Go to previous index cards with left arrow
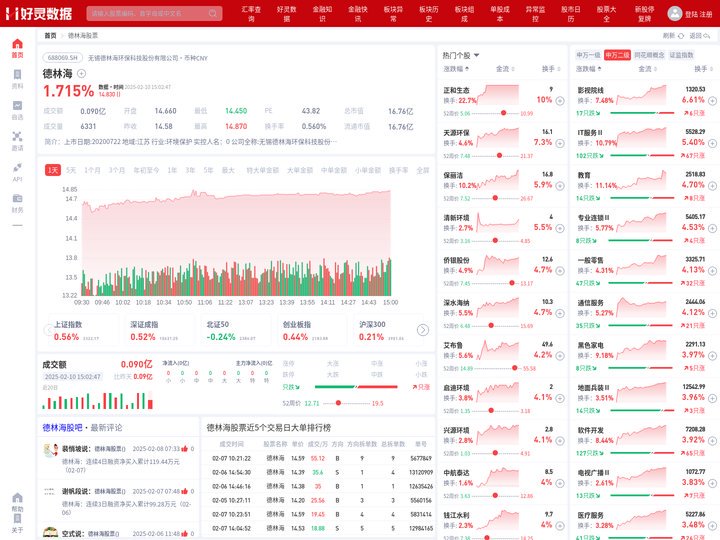This screenshot has width=720, height=540. coord(49,330)
